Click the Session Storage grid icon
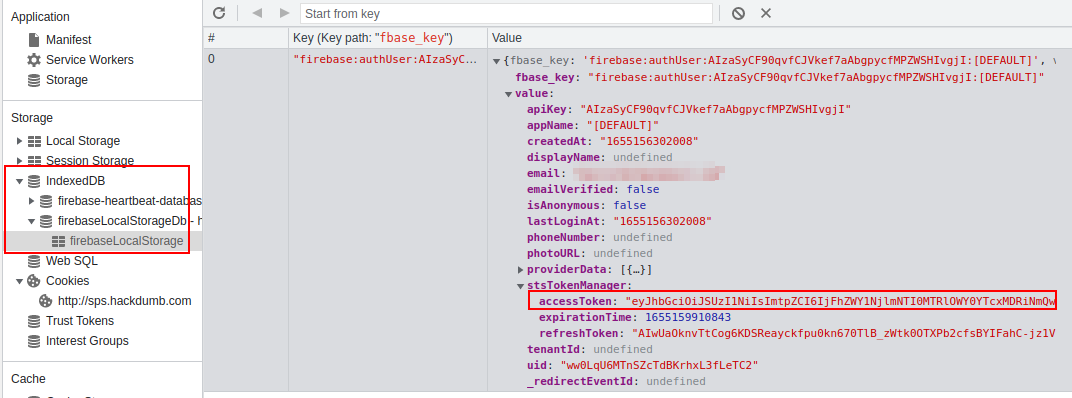Screen dimensions: 1072x398 (34, 161)
